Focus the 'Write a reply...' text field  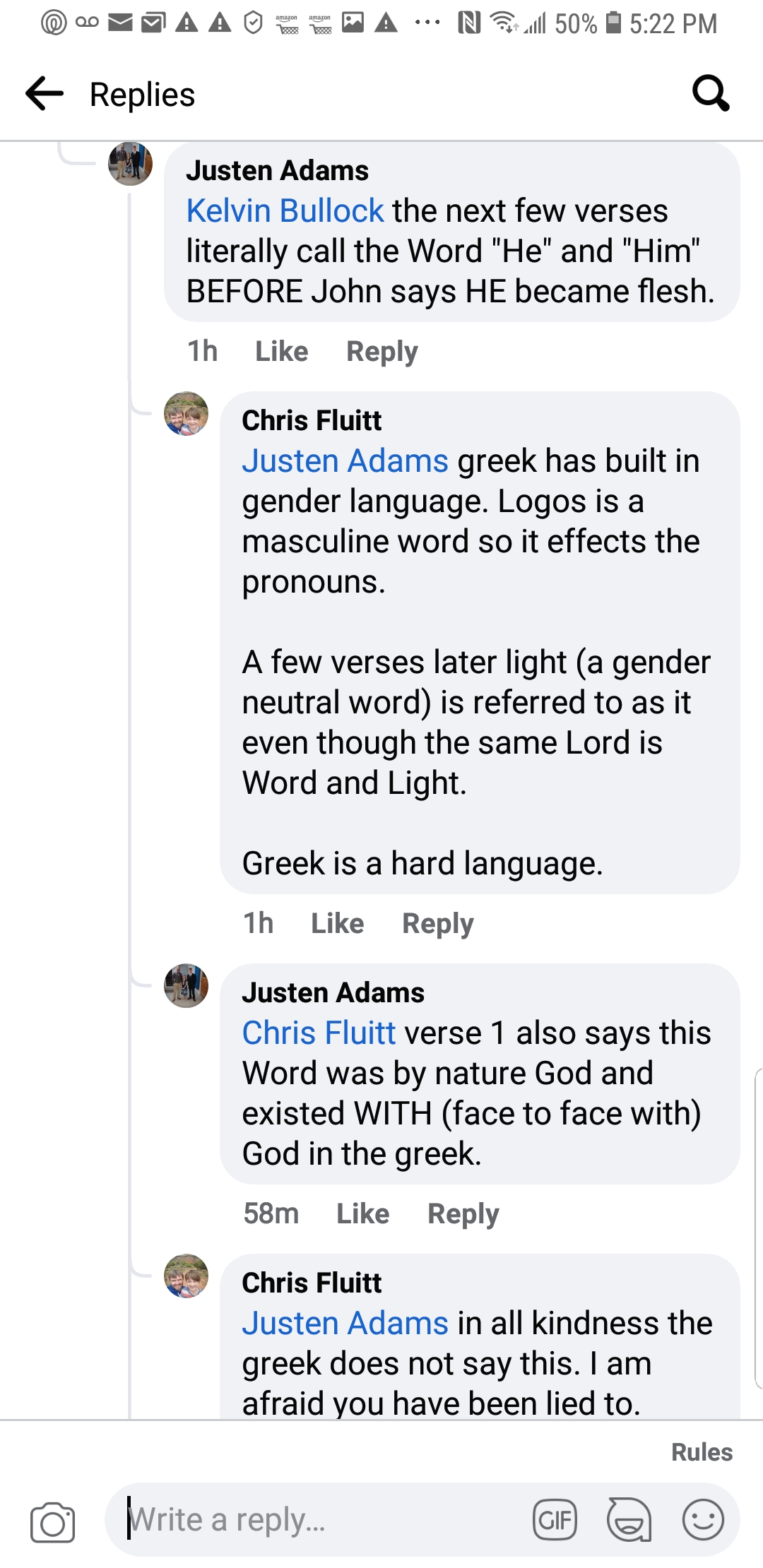[x=318, y=1519]
